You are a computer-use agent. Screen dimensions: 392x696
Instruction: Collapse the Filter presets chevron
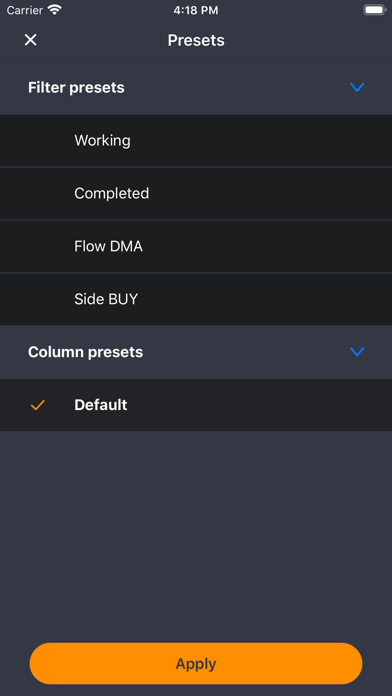357,87
